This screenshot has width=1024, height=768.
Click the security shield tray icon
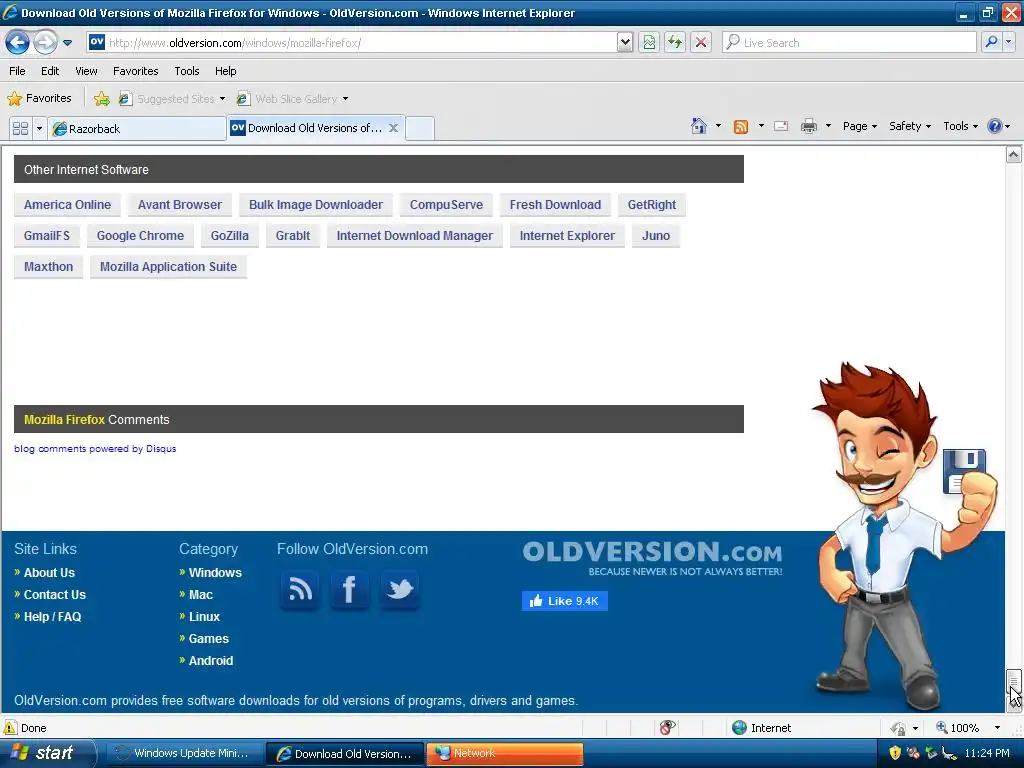click(895, 753)
